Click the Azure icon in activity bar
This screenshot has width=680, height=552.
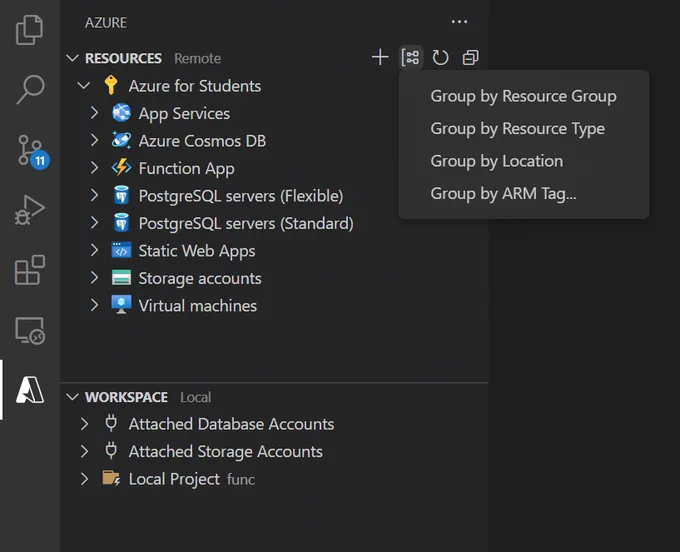point(30,390)
